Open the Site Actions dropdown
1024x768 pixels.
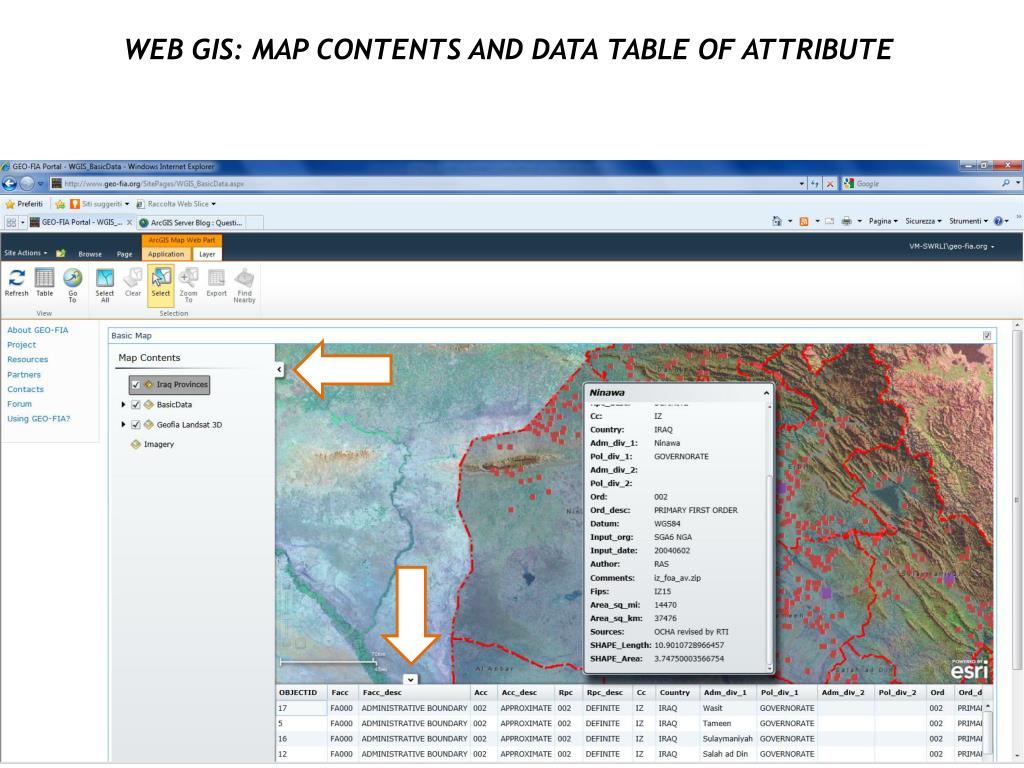coord(25,253)
